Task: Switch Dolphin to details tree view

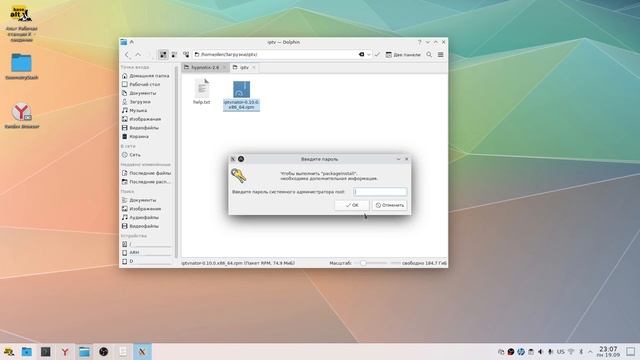Action: point(186,55)
